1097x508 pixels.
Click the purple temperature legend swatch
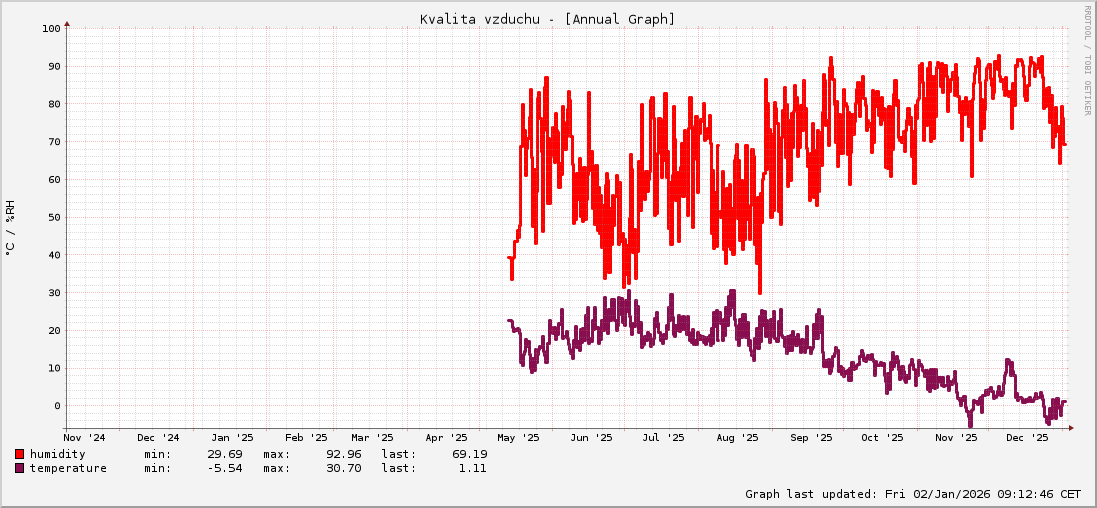click(19, 468)
